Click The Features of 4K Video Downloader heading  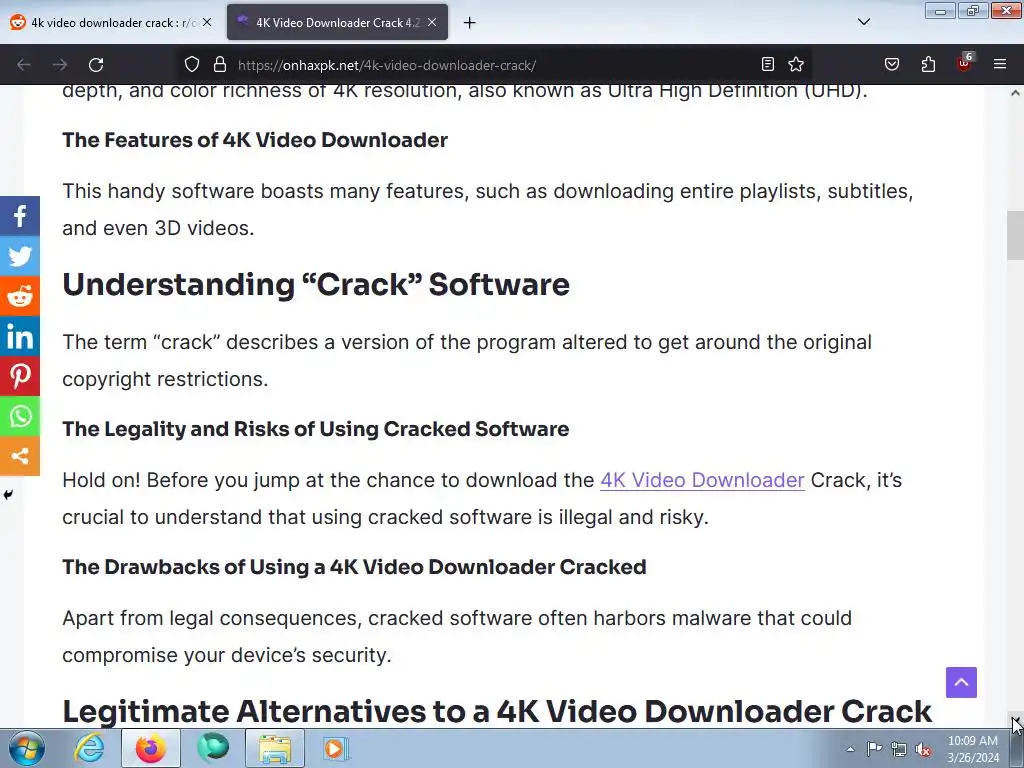[255, 140]
